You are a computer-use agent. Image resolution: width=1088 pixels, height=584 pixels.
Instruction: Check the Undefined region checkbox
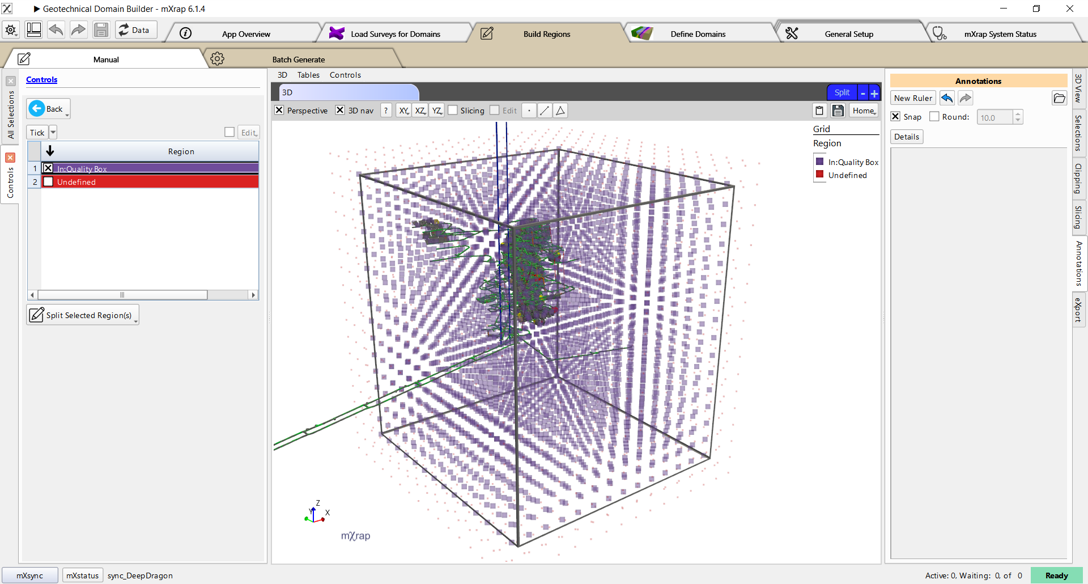(48, 182)
